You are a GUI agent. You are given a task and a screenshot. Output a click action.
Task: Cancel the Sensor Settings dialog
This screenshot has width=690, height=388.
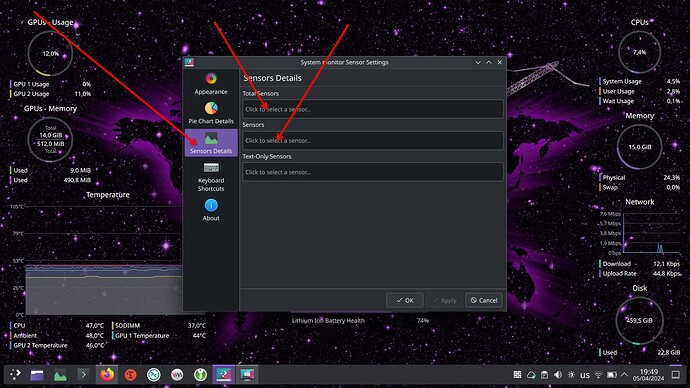point(484,300)
